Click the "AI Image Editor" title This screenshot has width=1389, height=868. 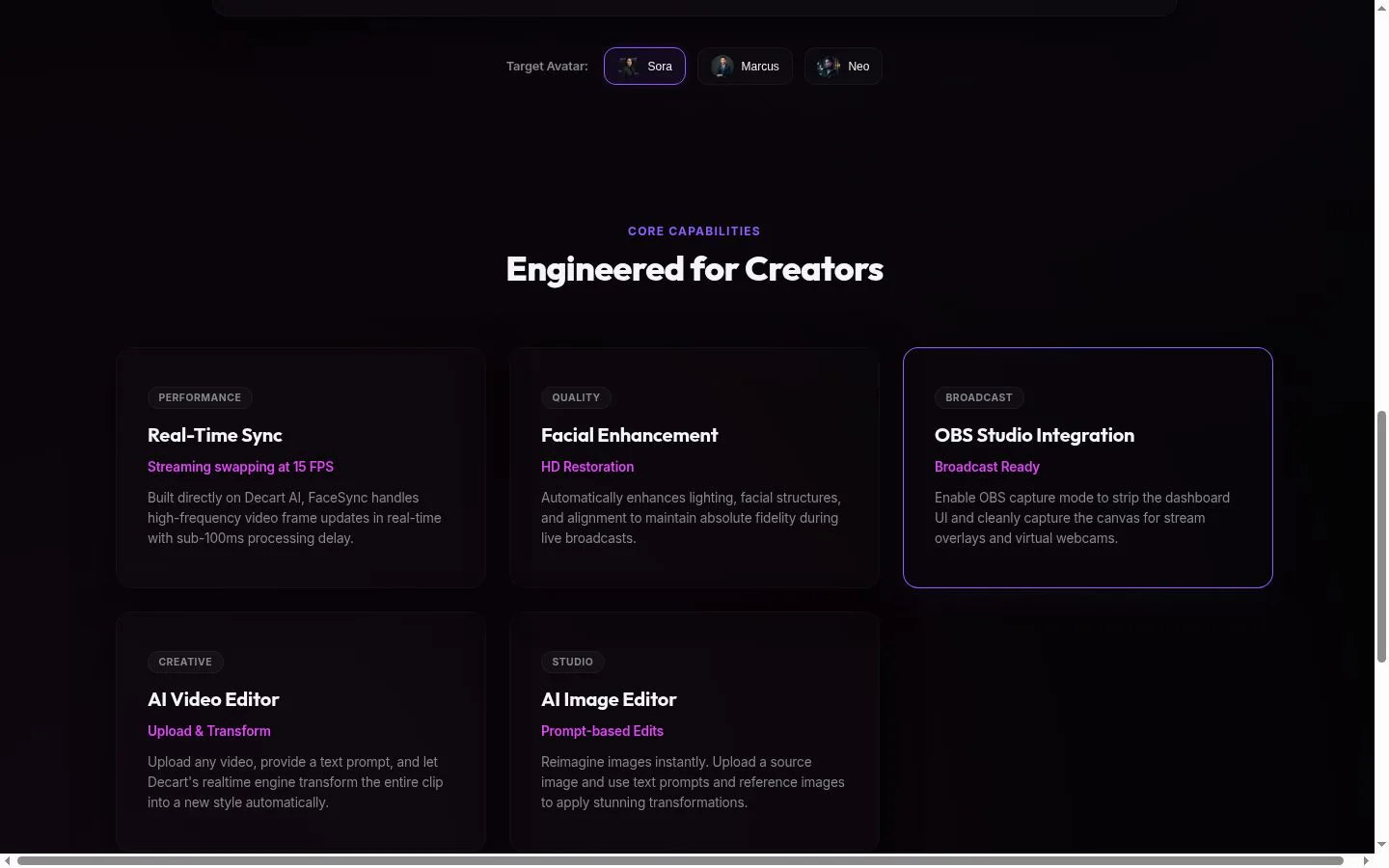tap(609, 699)
